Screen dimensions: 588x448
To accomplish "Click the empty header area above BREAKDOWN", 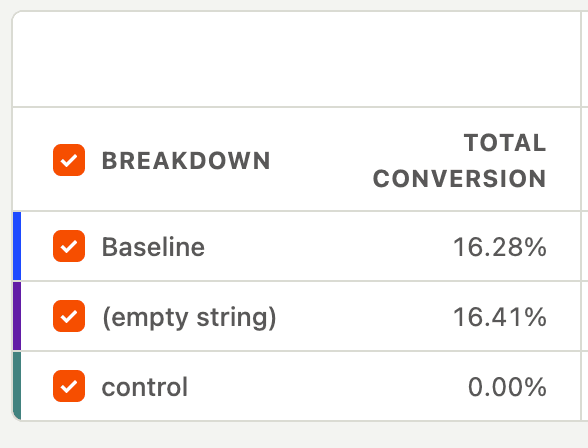I will pos(296,59).
